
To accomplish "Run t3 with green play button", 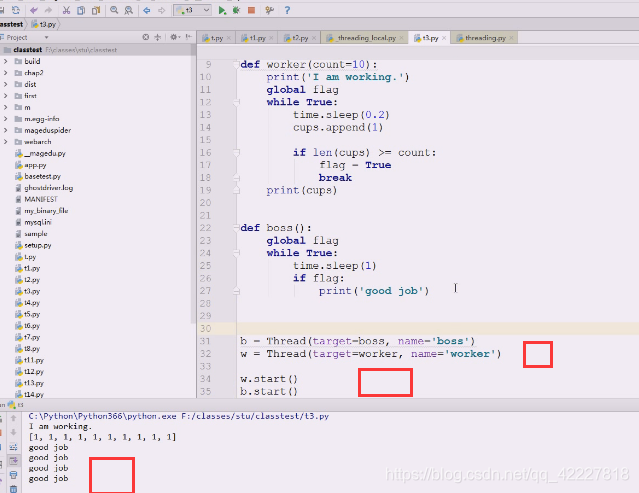I will click(x=222, y=10).
